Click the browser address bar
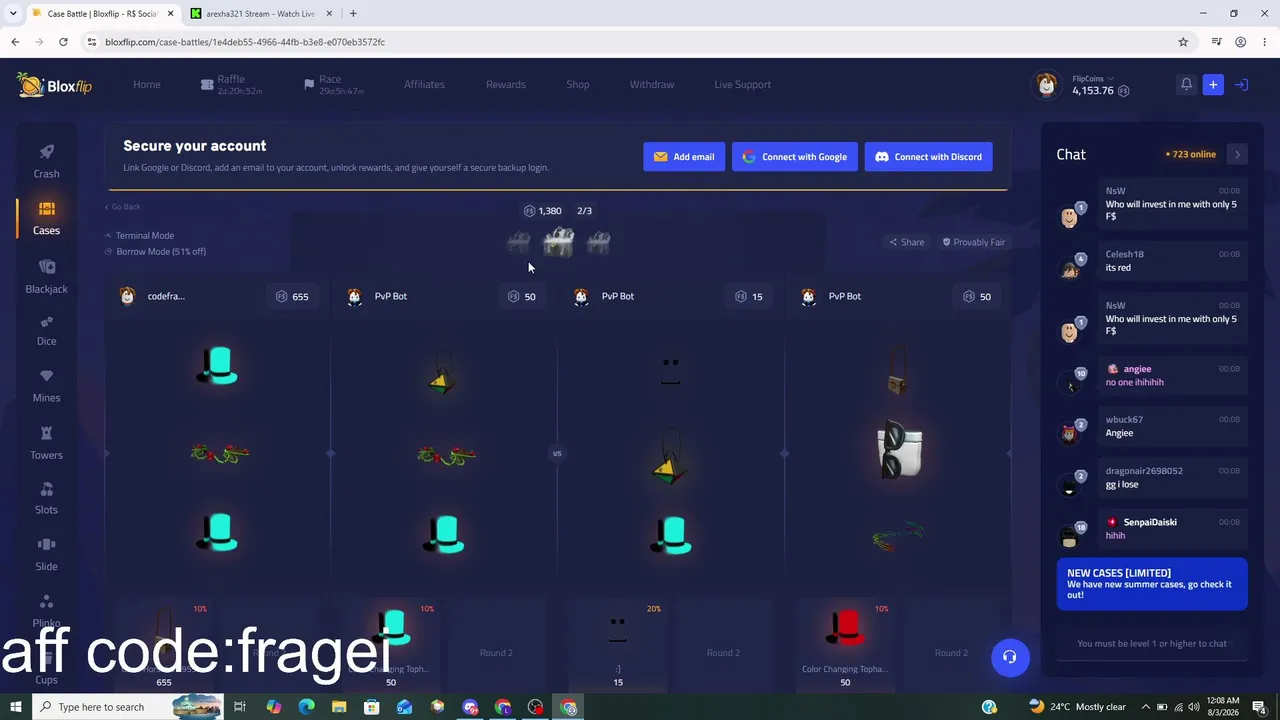 pos(630,42)
